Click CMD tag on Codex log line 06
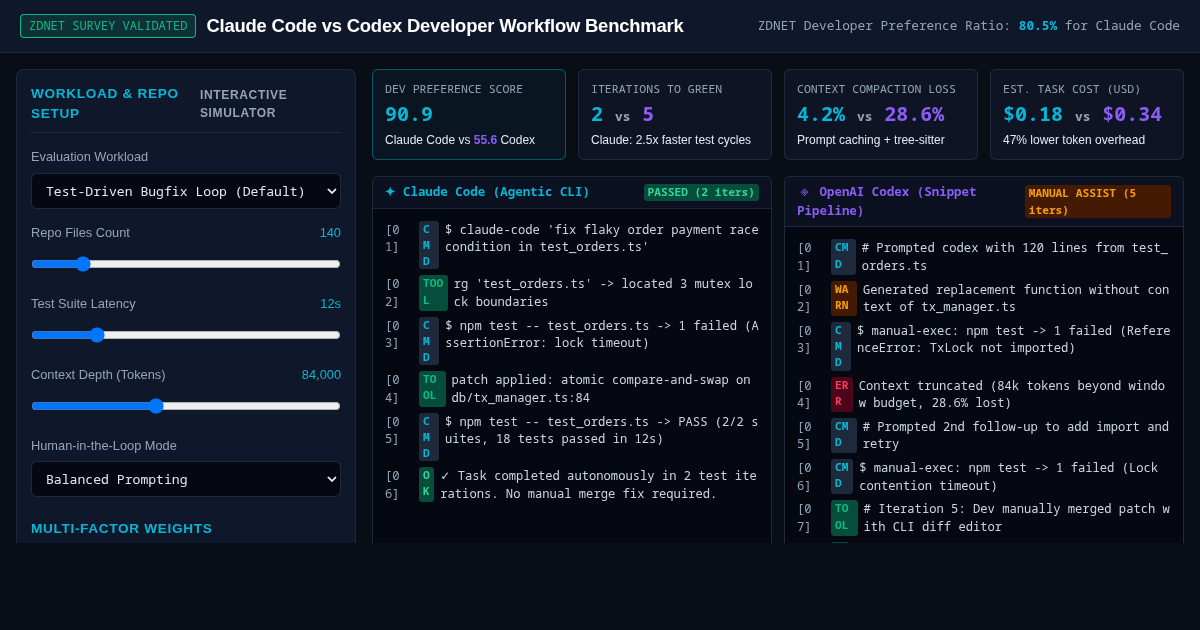This screenshot has width=1200, height=630. [x=842, y=476]
